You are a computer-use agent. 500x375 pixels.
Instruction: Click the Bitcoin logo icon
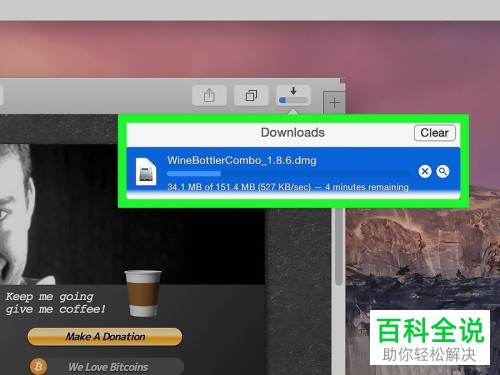click(39, 367)
